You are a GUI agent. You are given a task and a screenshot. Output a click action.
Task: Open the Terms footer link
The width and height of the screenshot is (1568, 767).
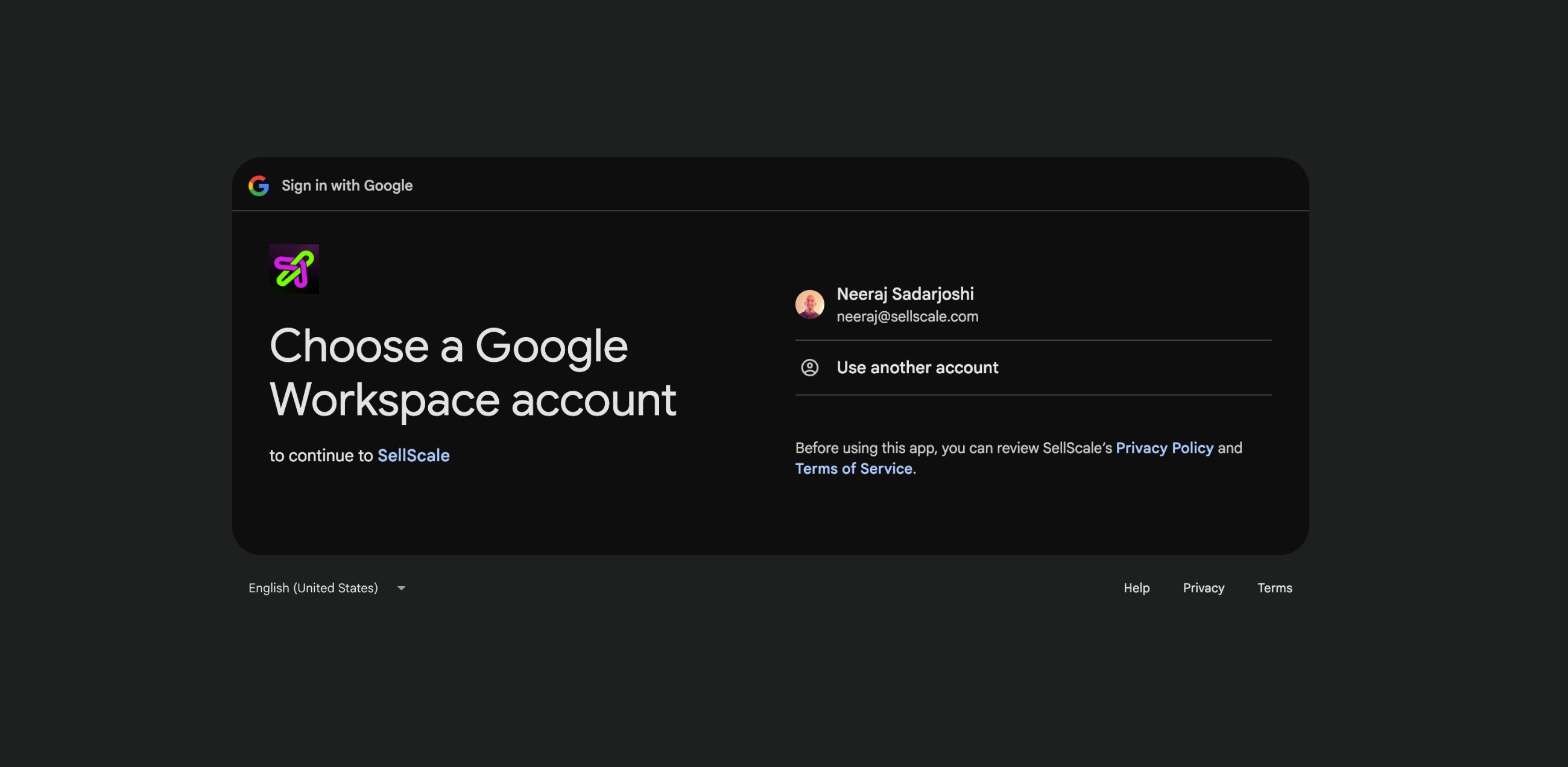[1275, 588]
